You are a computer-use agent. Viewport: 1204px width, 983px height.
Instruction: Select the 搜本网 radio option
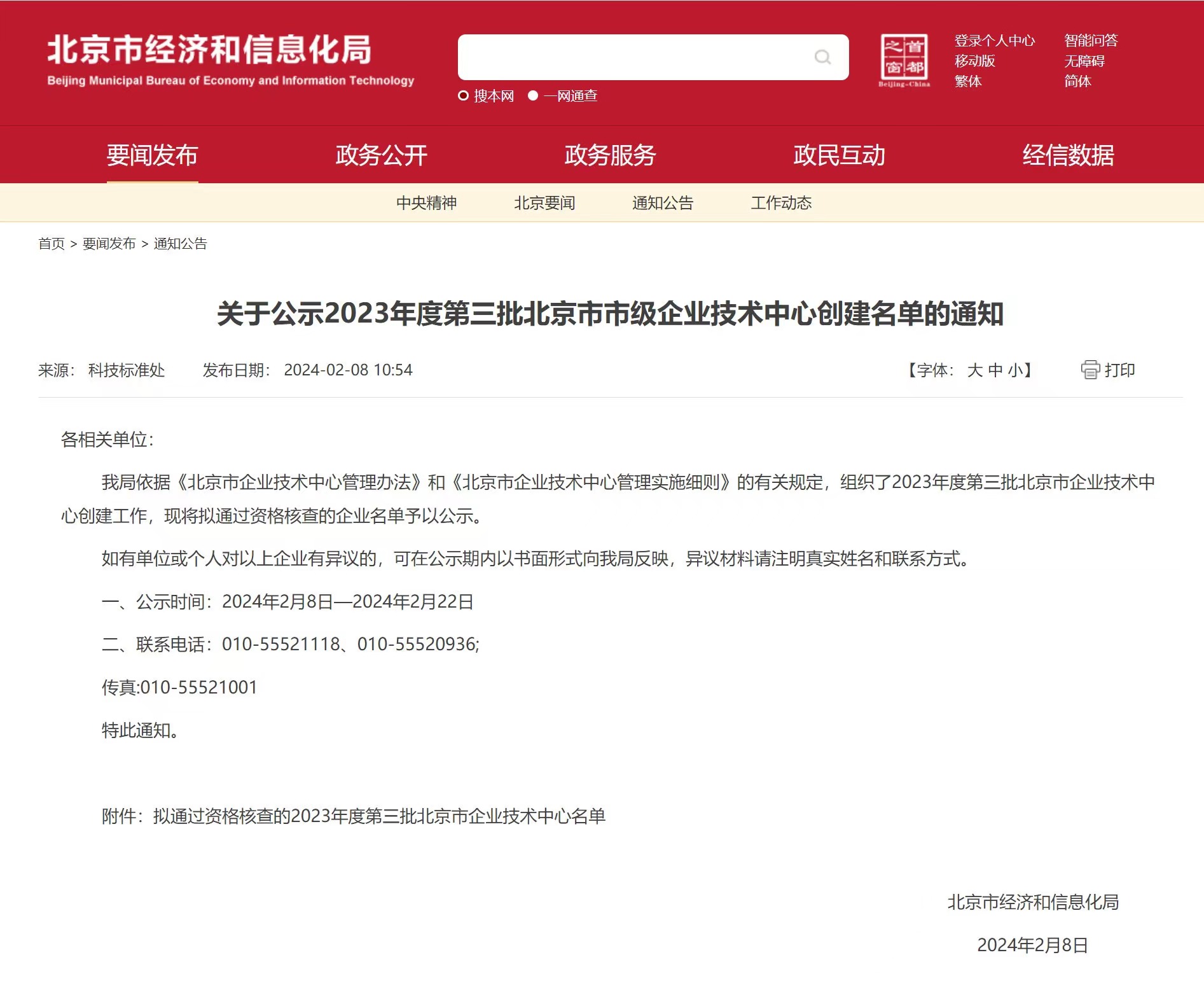pyautogui.click(x=464, y=96)
